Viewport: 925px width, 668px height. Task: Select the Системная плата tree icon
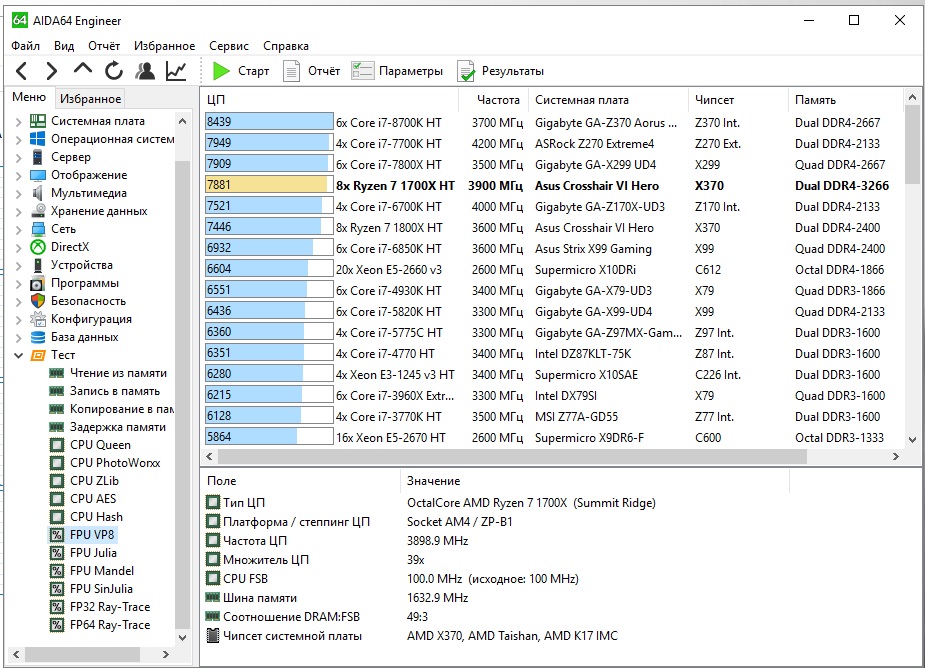tap(38, 121)
